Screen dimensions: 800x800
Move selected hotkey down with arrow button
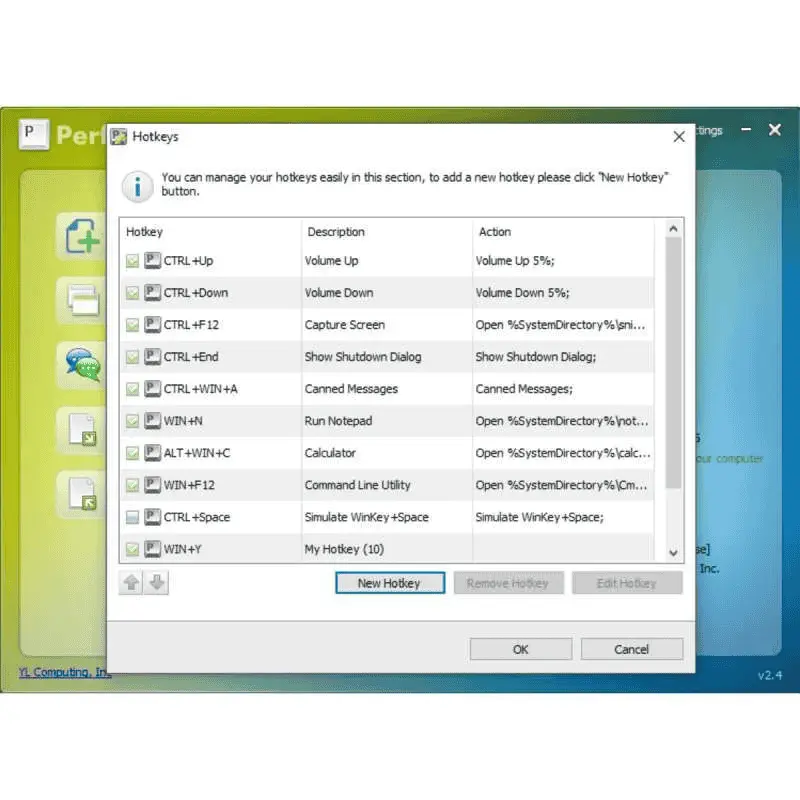(157, 583)
